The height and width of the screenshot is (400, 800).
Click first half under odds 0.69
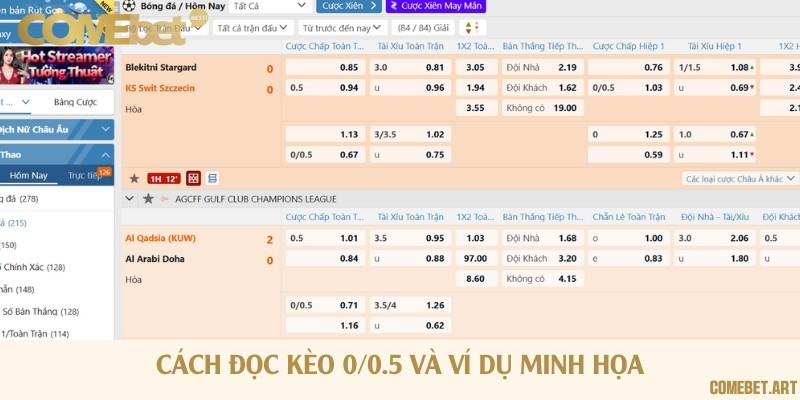(x=715, y=88)
